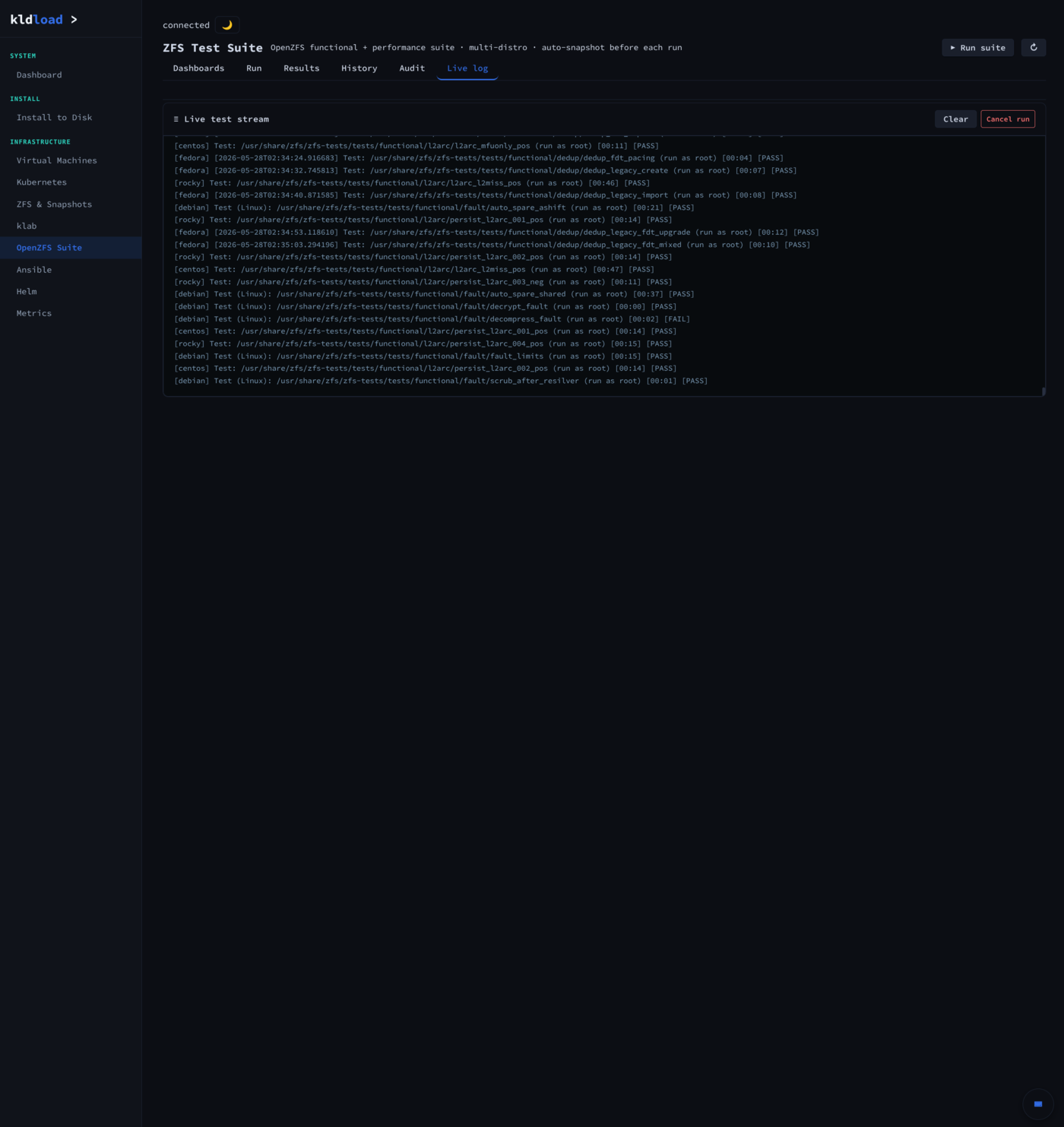Screen dimensions: 1064x1127
Task: Click the decrypt_fault log line
Action: point(426,307)
